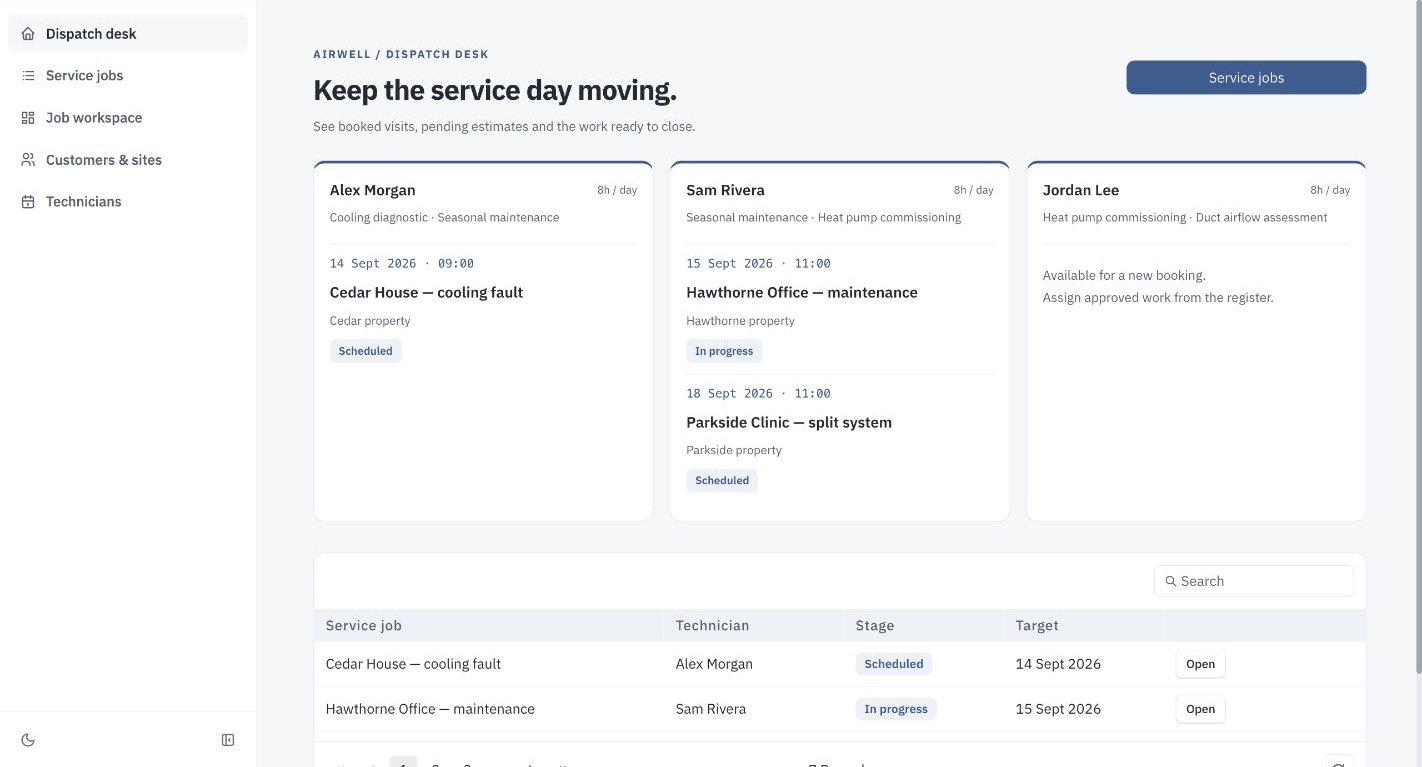Click the 15 Sept 2026 target cell

click(x=1058, y=709)
